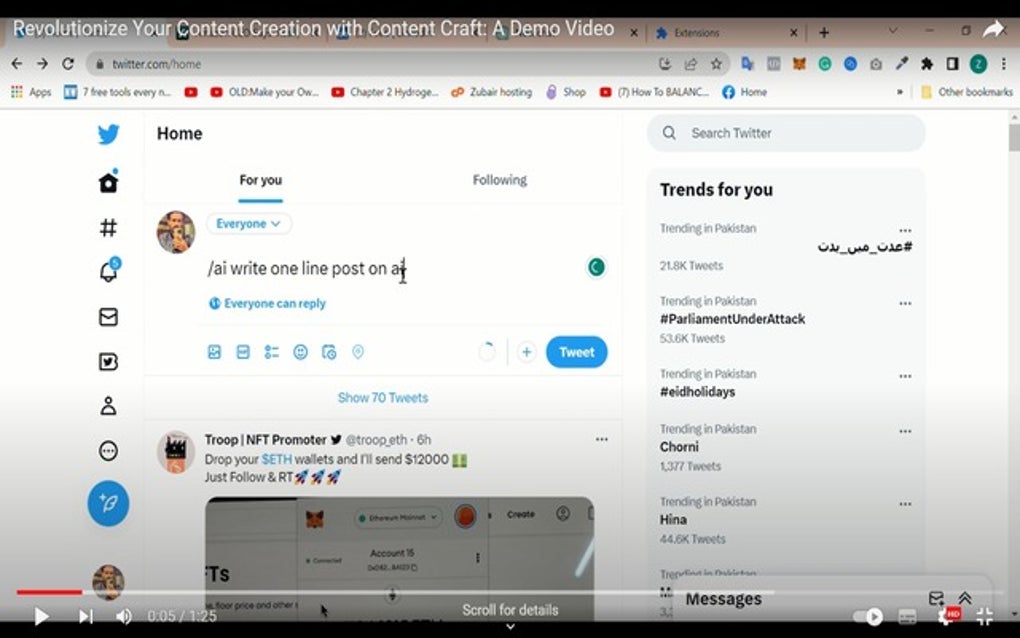Open Zubair hosting bookmark
1020x638 pixels.
coord(492,92)
